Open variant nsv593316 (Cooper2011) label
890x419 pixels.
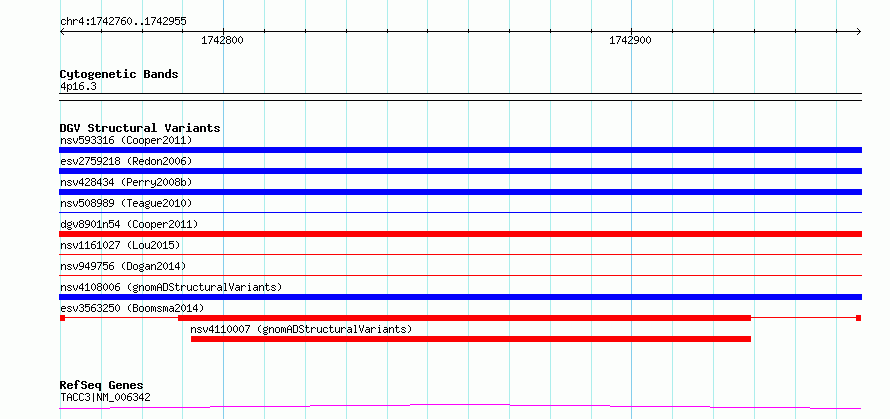coord(126,140)
